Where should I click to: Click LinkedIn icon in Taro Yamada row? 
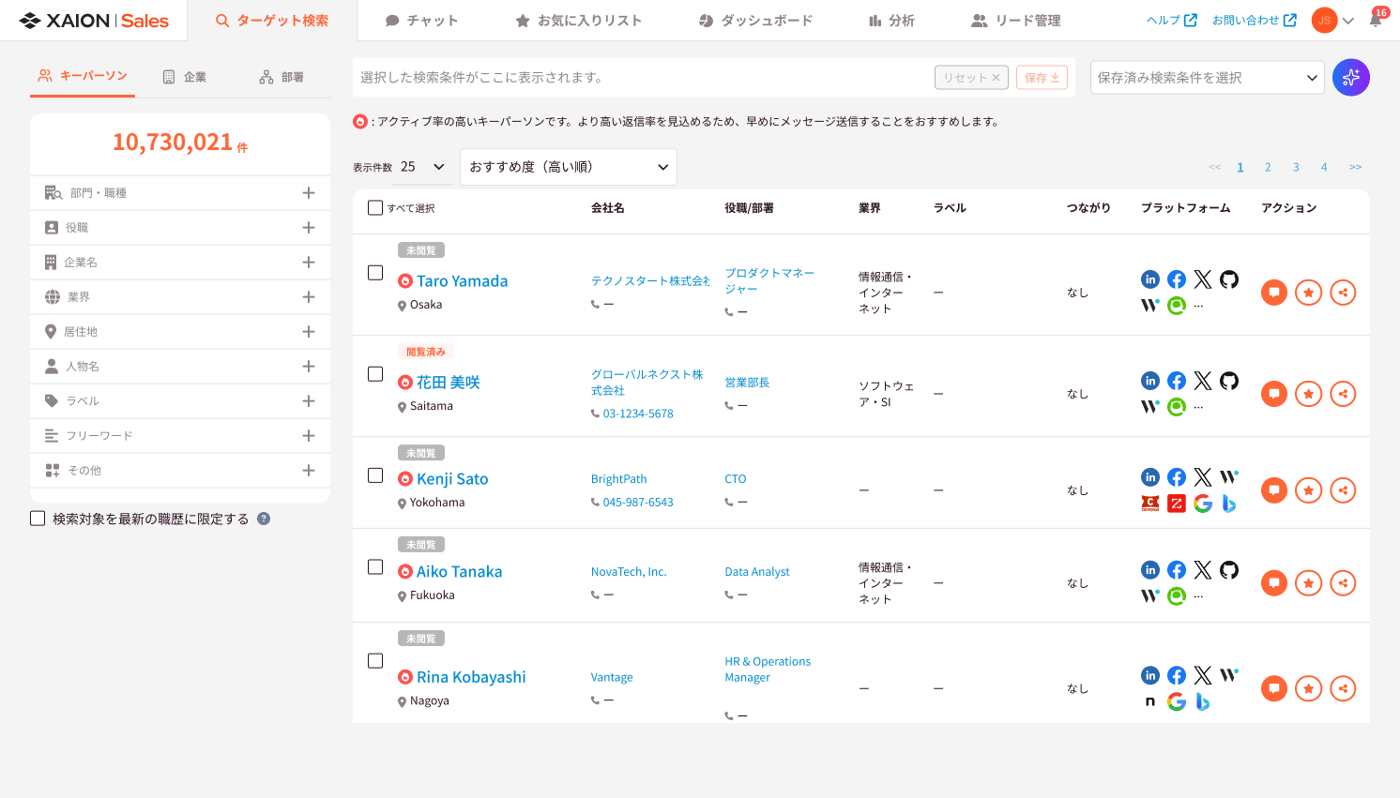pyautogui.click(x=1150, y=280)
